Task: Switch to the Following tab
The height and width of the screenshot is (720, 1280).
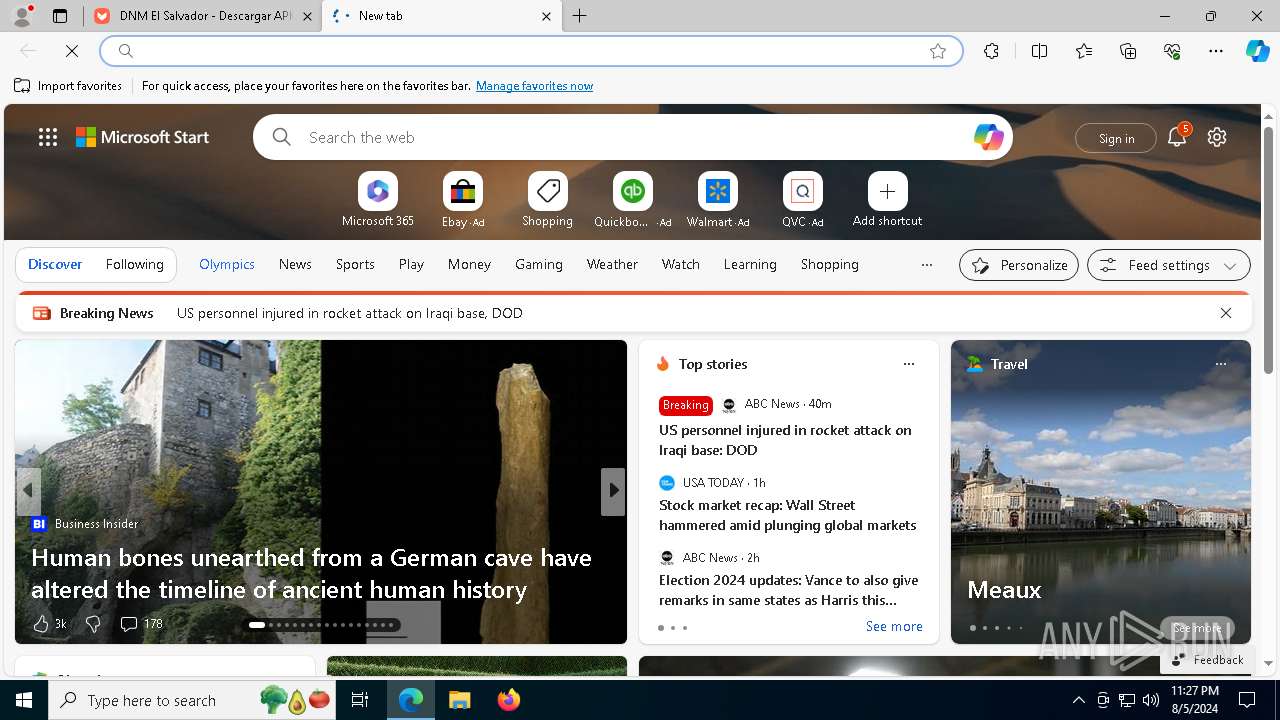Action: click(x=134, y=264)
